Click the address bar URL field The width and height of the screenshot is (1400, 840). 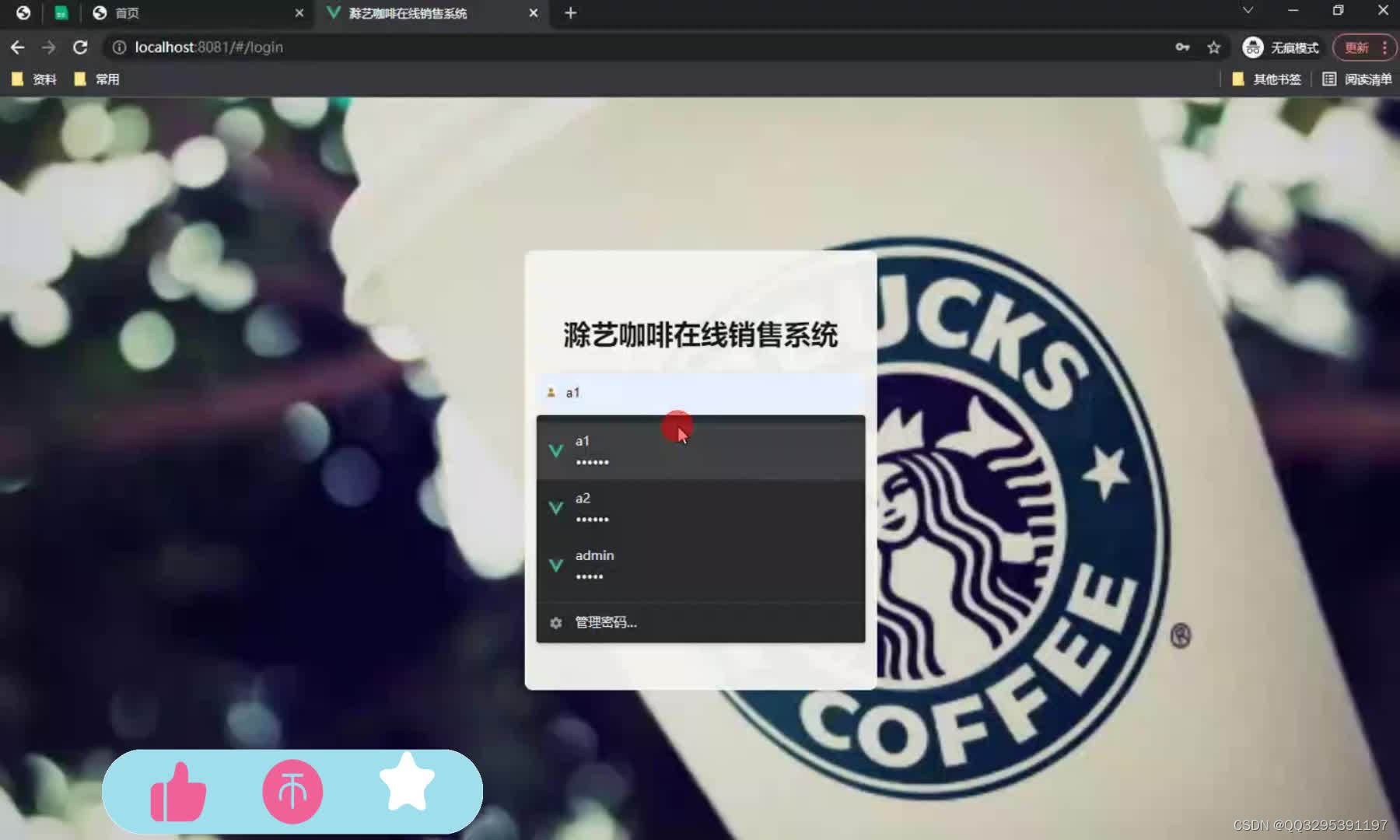pyautogui.click(x=638, y=47)
